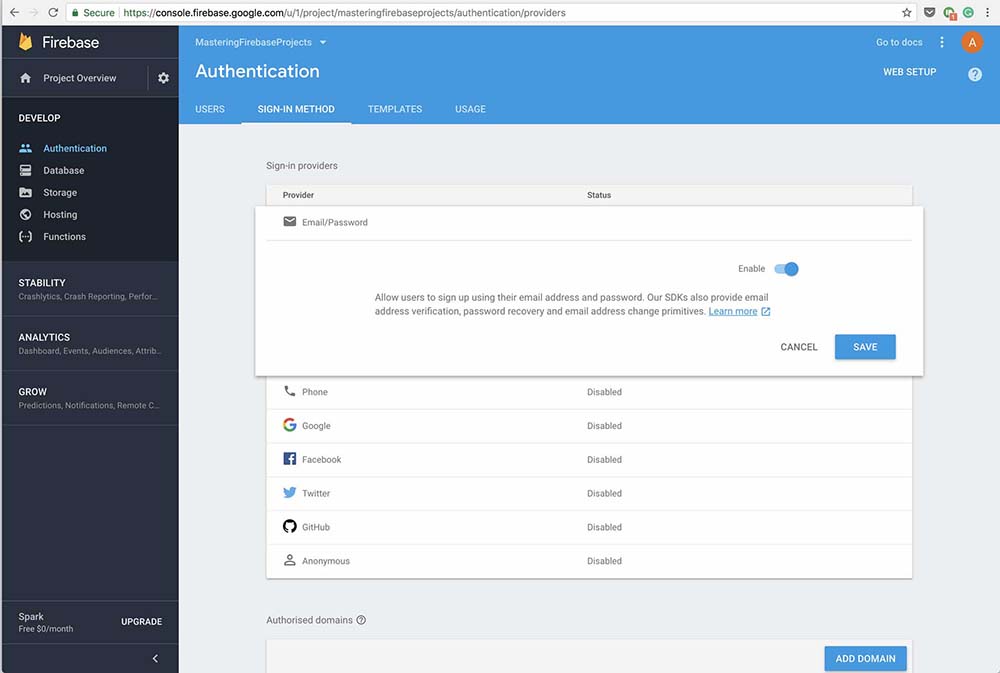Save the Email/Password settings
The width and height of the screenshot is (1000, 673).
pyautogui.click(x=865, y=347)
